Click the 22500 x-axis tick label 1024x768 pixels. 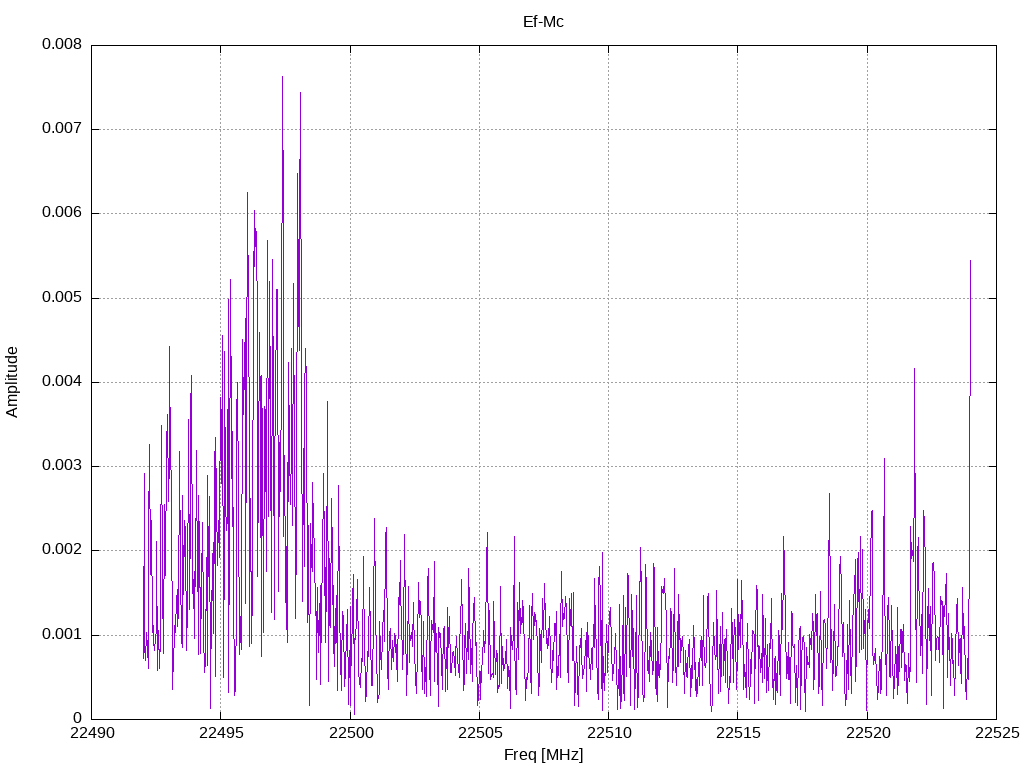point(351,733)
